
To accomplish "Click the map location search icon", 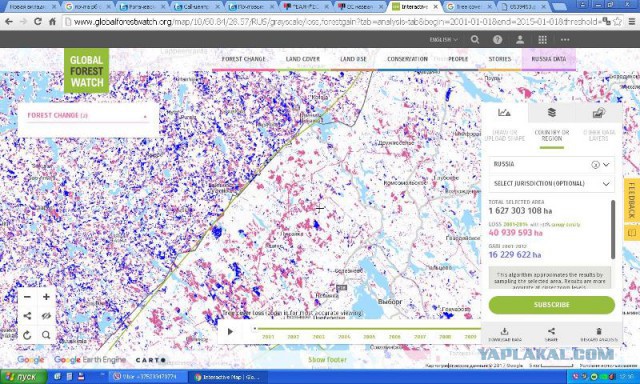I will pos(46,335).
